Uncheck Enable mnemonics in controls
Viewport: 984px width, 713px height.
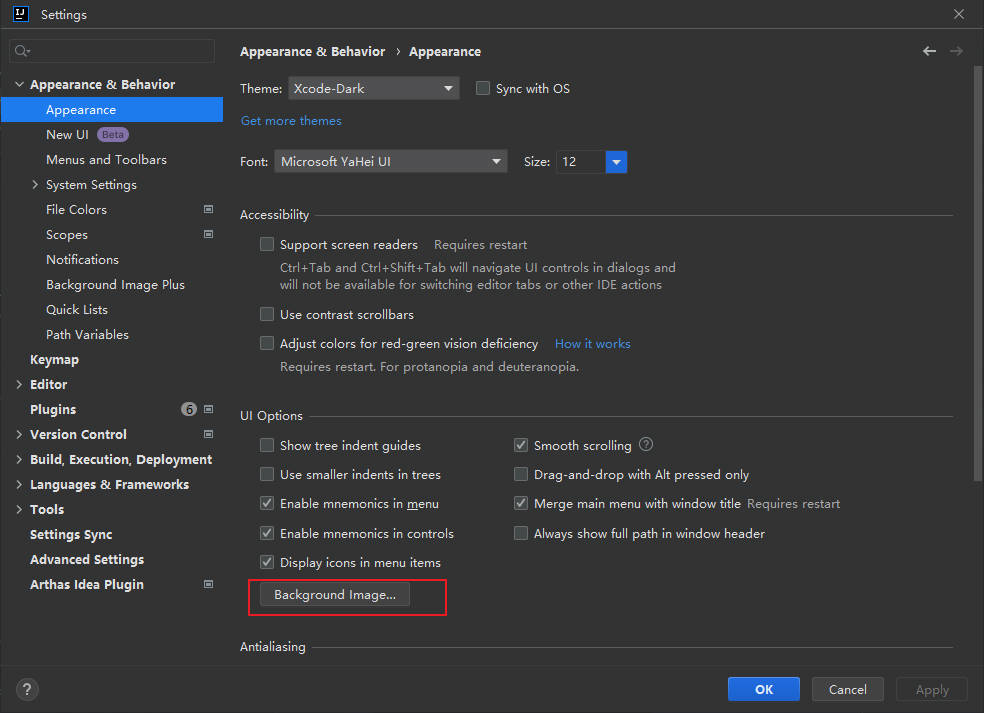click(267, 533)
